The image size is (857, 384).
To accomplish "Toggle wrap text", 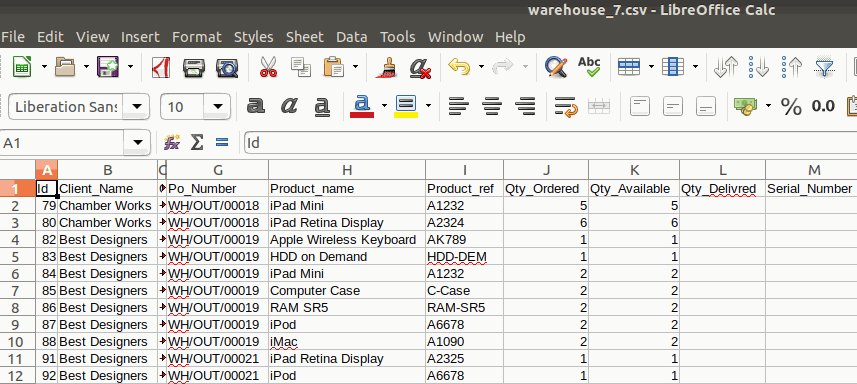I will [x=566, y=107].
